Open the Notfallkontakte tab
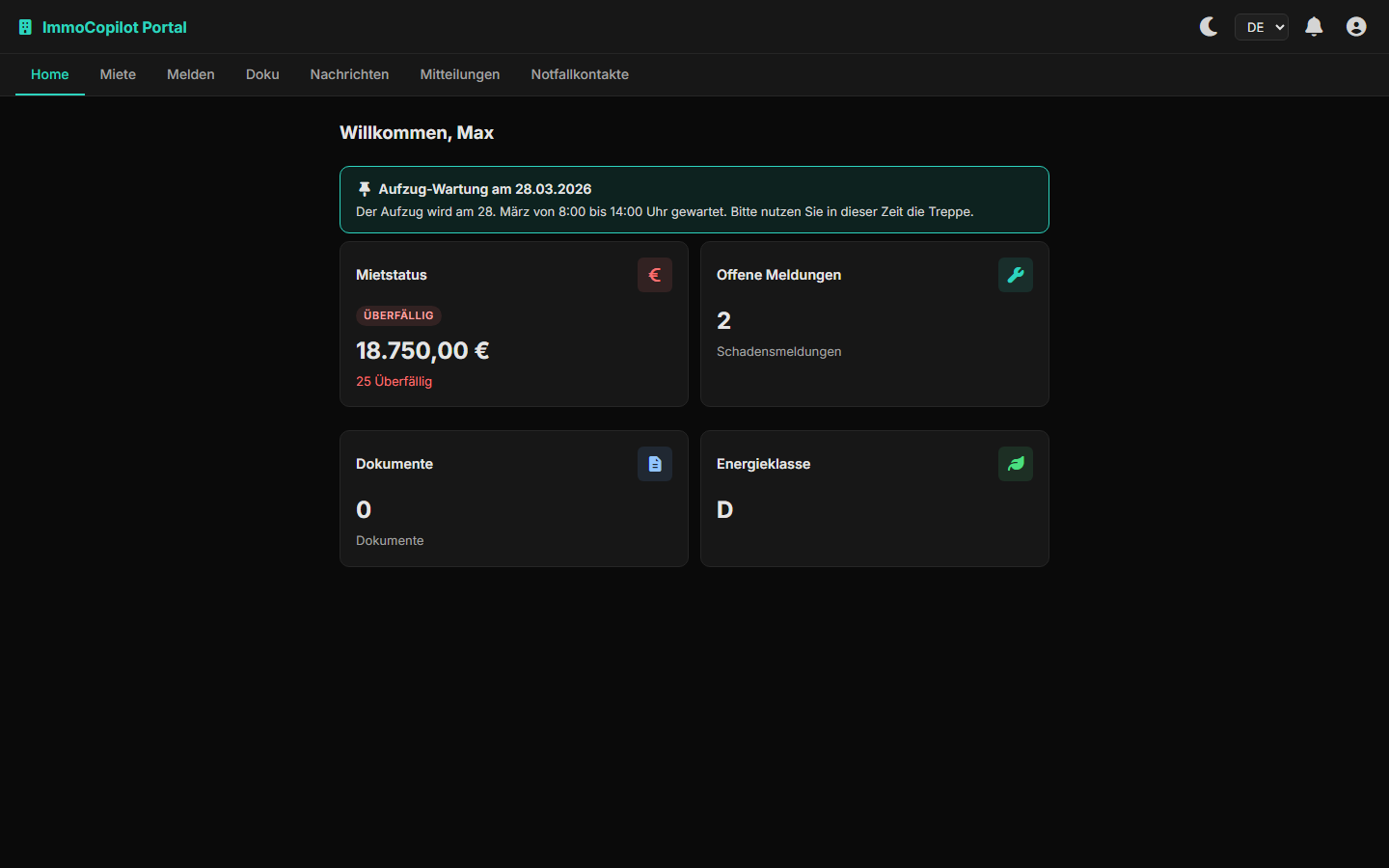1389x868 pixels. tap(580, 74)
